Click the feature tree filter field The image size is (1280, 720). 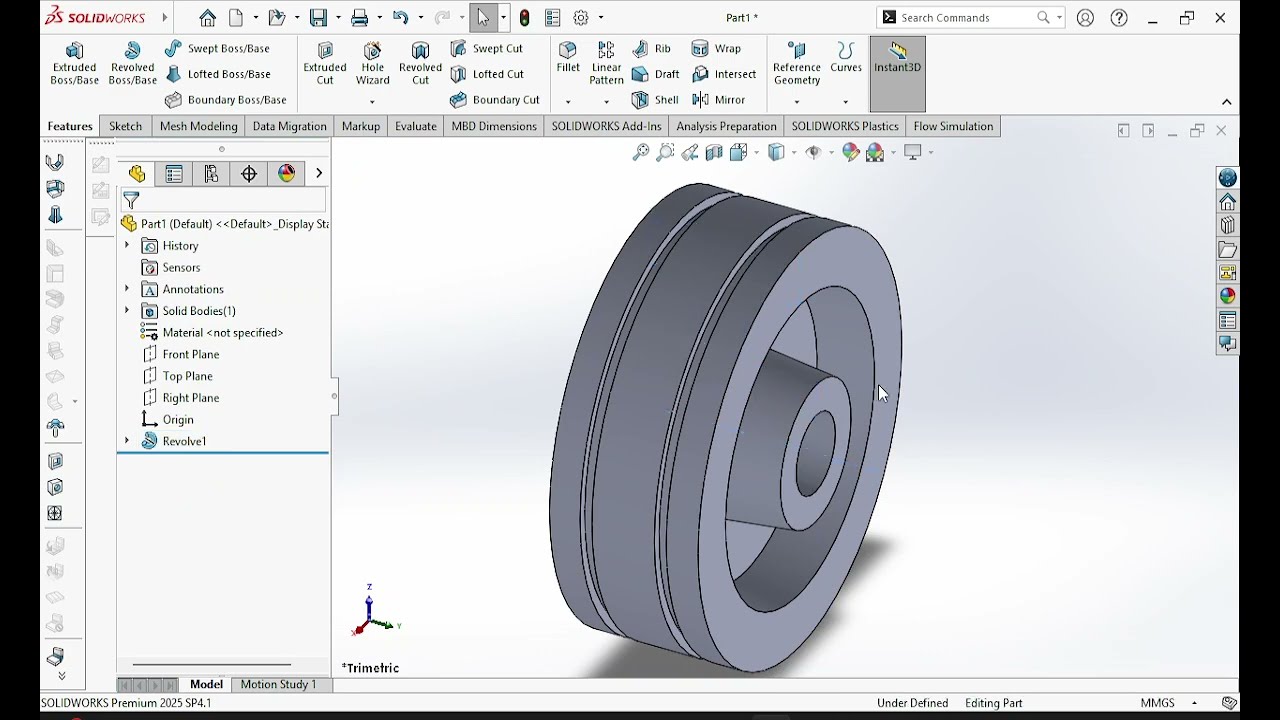click(x=225, y=201)
